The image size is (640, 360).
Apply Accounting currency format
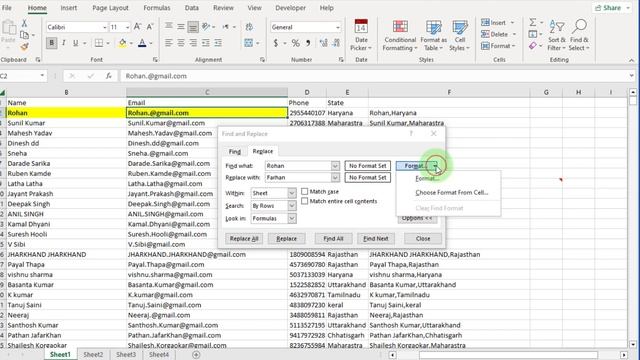tap(276, 43)
